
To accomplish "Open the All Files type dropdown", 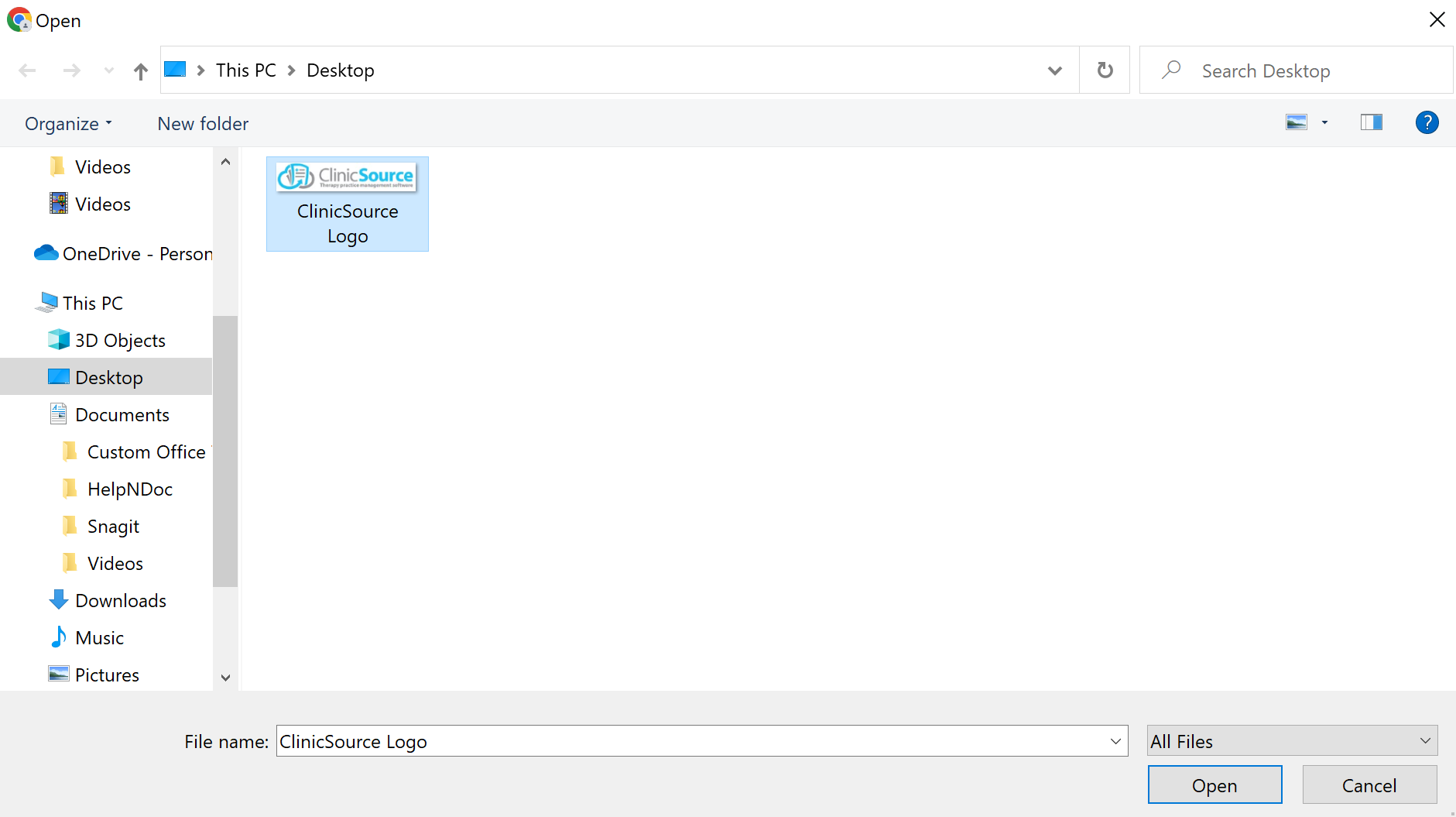I will coord(1292,741).
